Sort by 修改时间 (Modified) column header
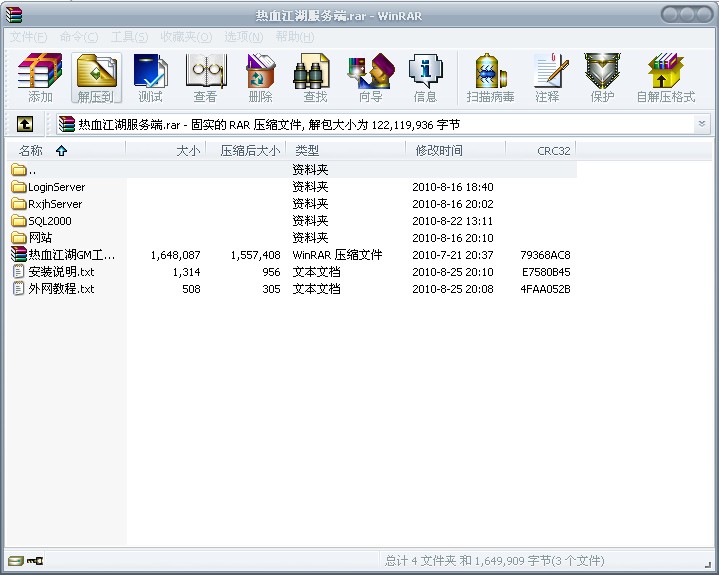Viewport: 719px width, 575px height. point(439,151)
